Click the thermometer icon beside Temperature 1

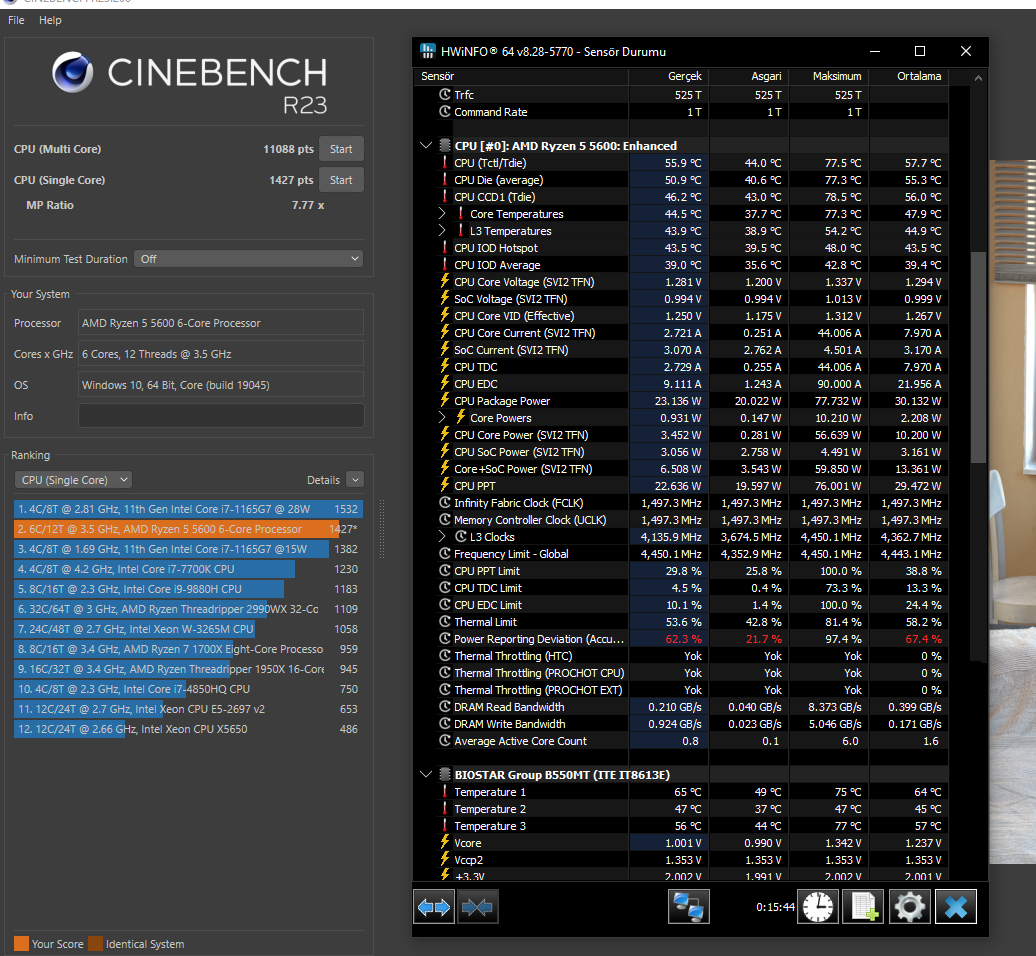point(445,791)
